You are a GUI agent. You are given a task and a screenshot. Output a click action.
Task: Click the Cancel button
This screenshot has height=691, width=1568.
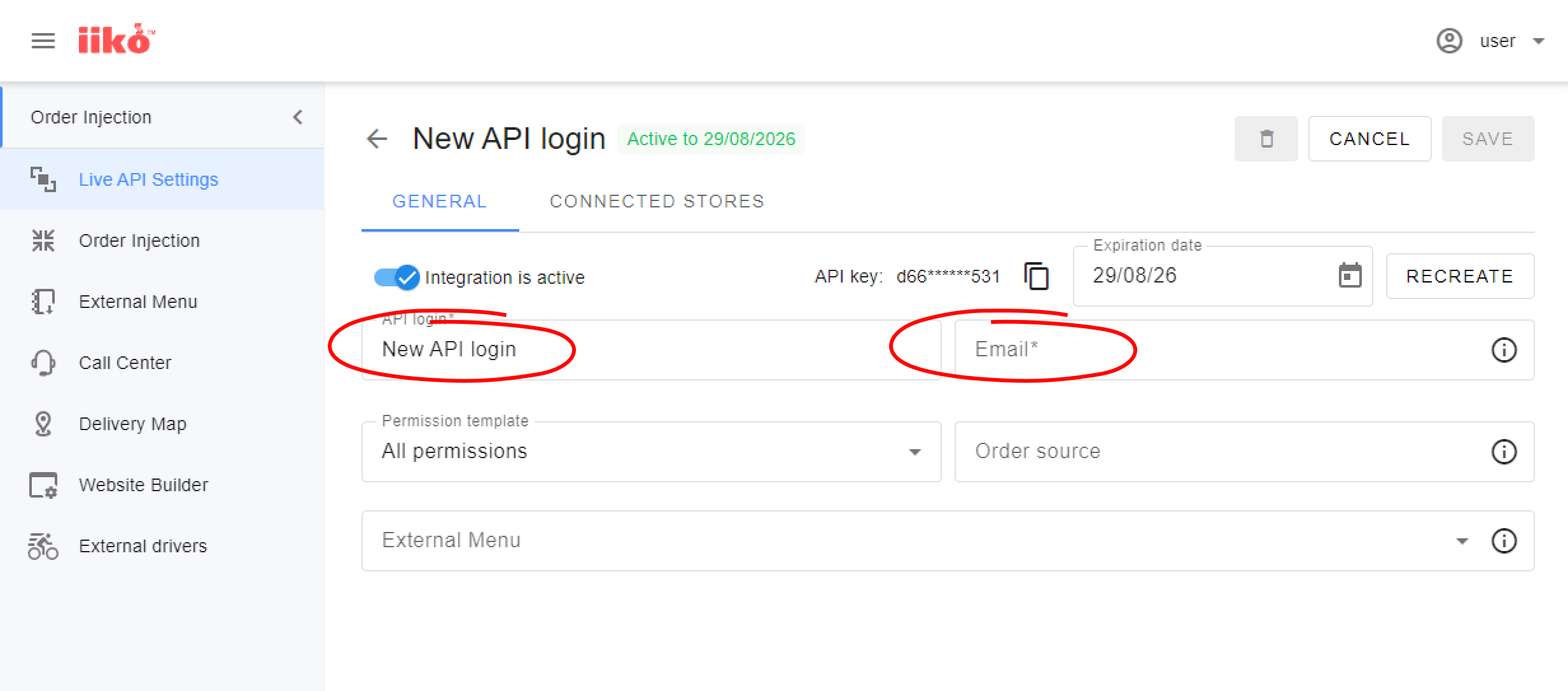[x=1369, y=139]
